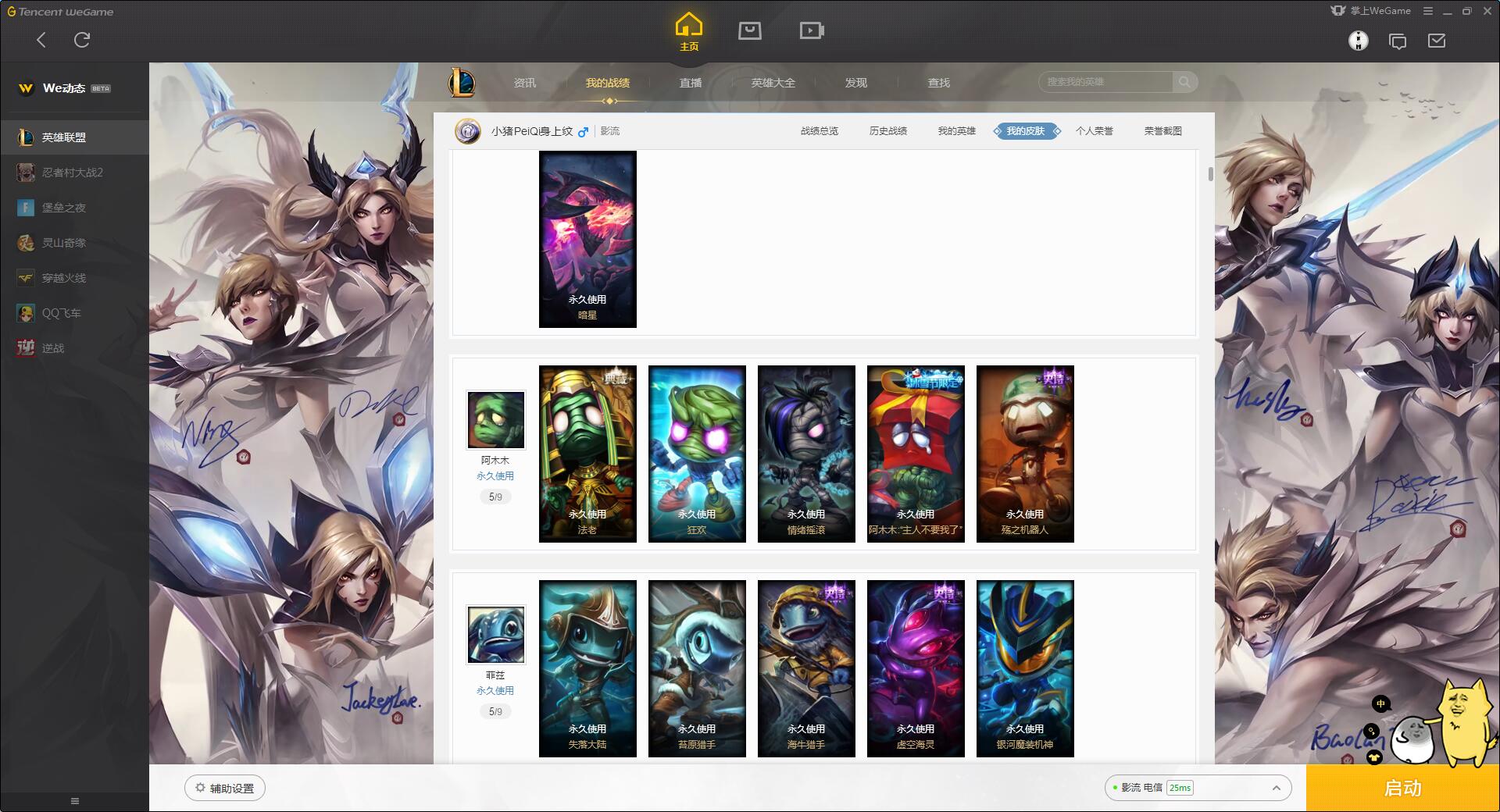Open the 历史战绩 sub-tab
1500x812 pixels.
pos(888,131)
